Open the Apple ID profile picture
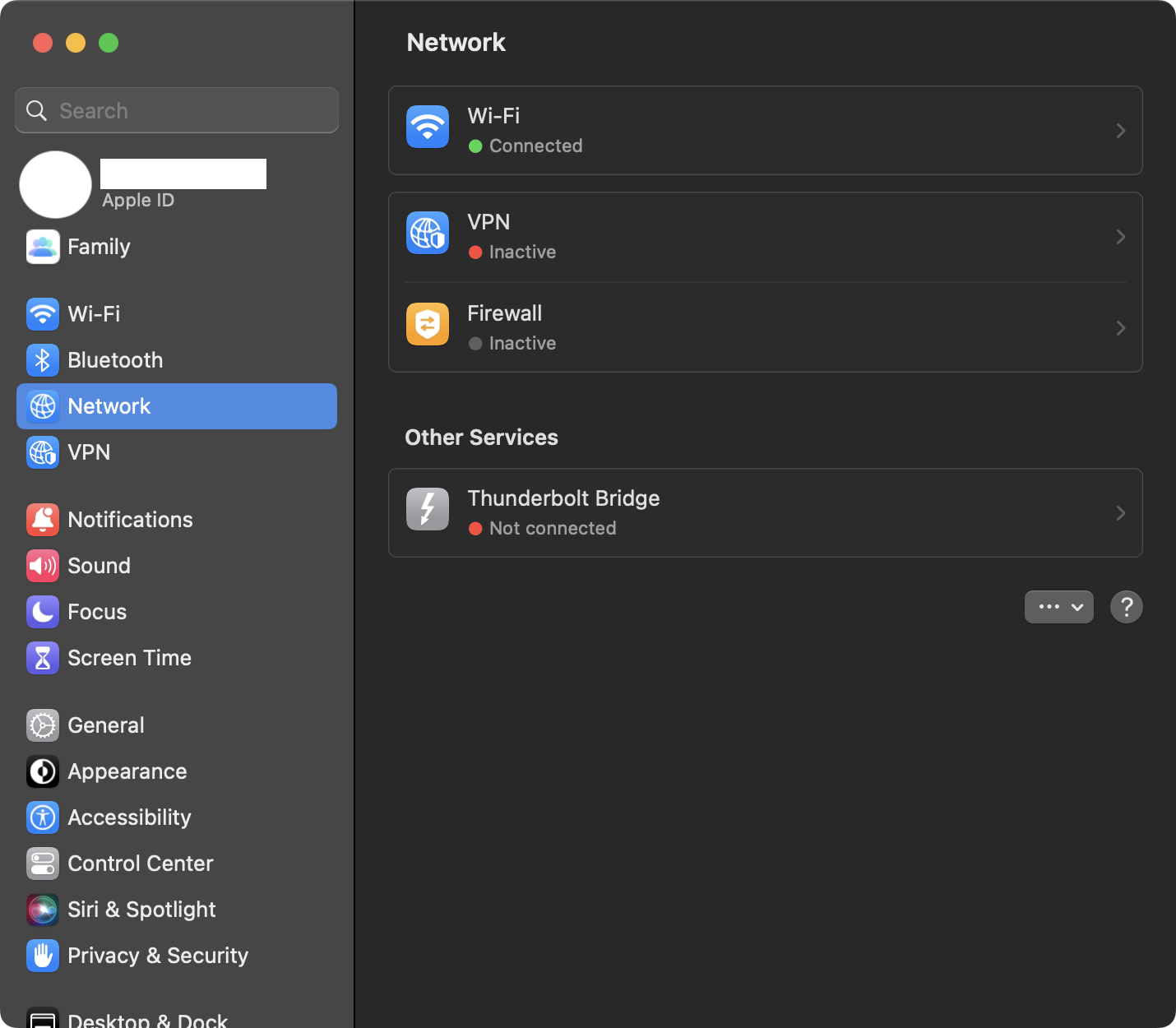This screenshot has width=1176, height=1028. 54,184
